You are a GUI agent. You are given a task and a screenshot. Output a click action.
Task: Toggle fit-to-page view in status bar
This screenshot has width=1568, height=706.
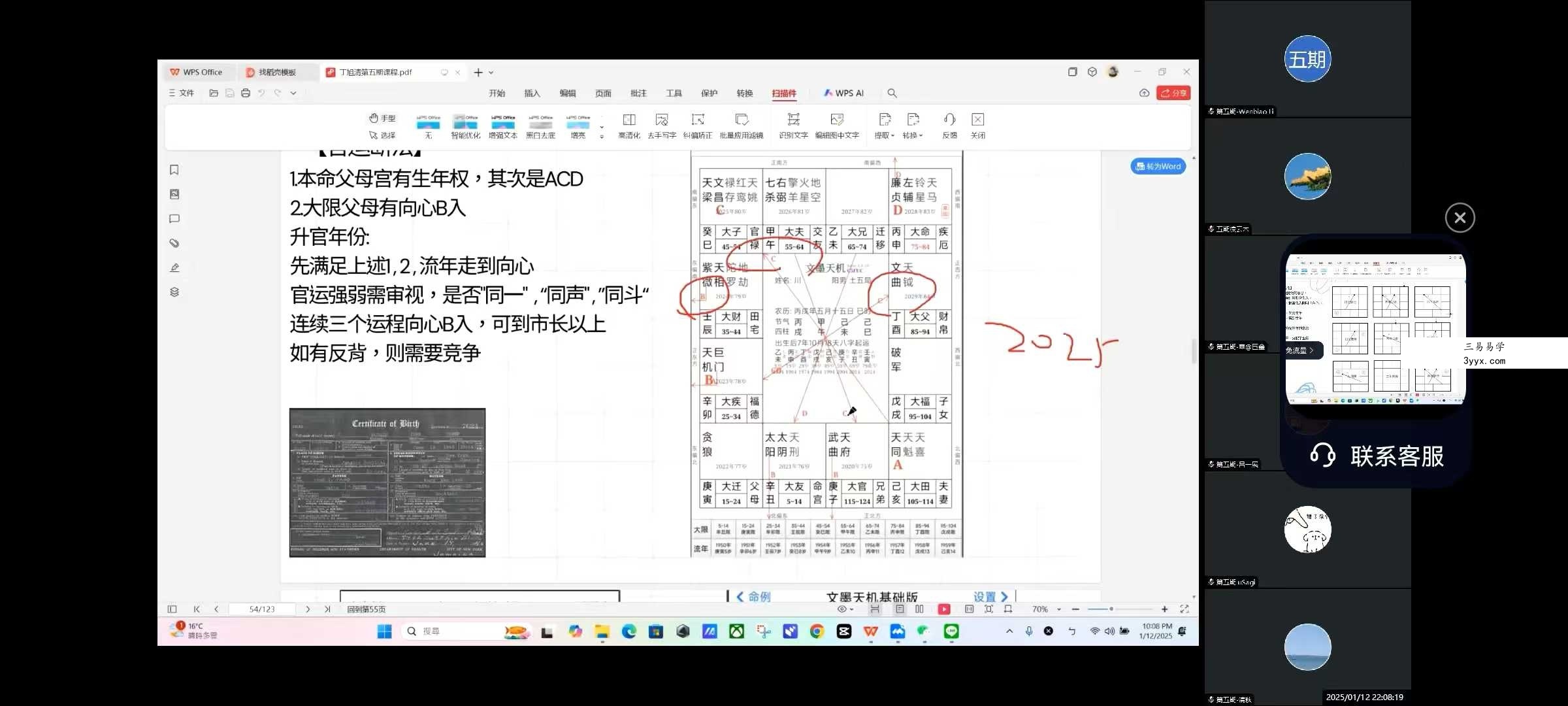point(988,609)
